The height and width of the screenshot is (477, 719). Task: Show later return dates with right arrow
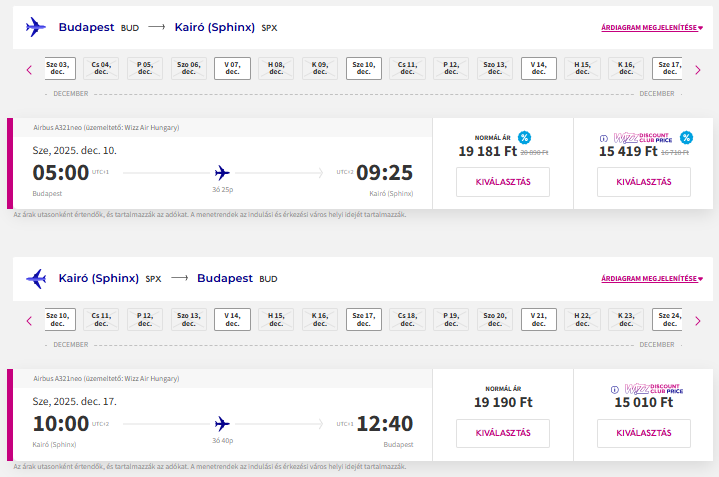point(698,321)
